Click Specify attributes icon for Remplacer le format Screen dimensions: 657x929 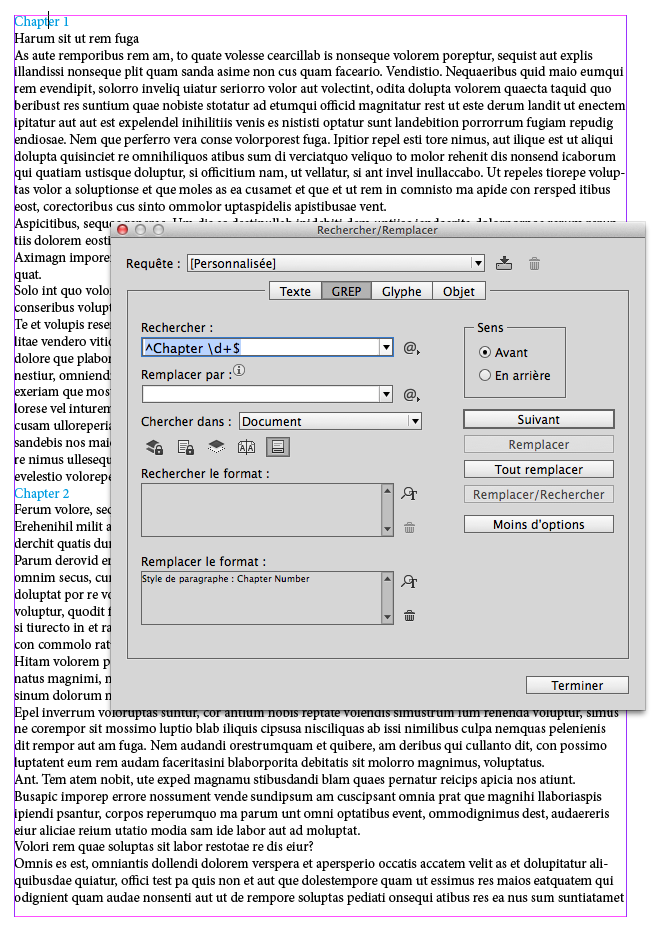[x=409, y=581]
